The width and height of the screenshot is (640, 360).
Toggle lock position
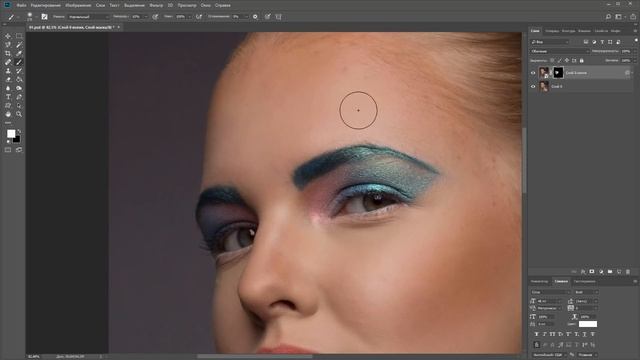pyautogui.click(x=567, y=60)
